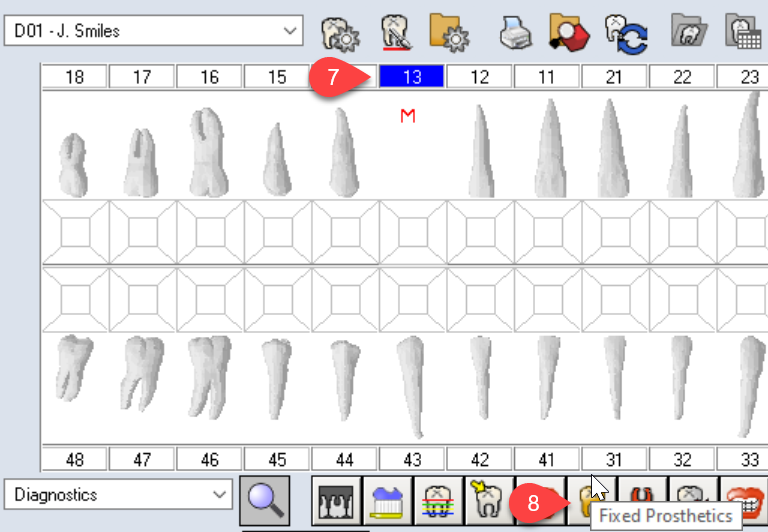Open the Diagnostics category dropdown
Viewport: 768px width, 532px height.
tap(118, 495)
